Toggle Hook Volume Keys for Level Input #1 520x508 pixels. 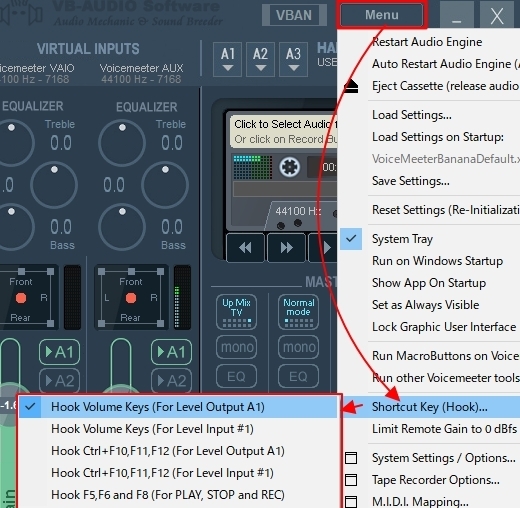click(178, 429)
